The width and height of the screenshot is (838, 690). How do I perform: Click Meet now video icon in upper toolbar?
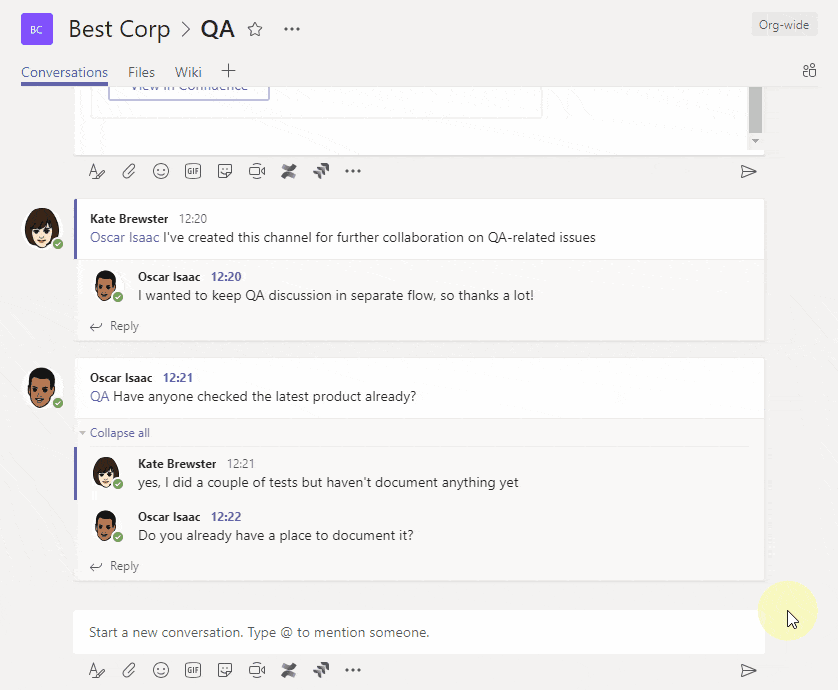[x=257, y=171]
